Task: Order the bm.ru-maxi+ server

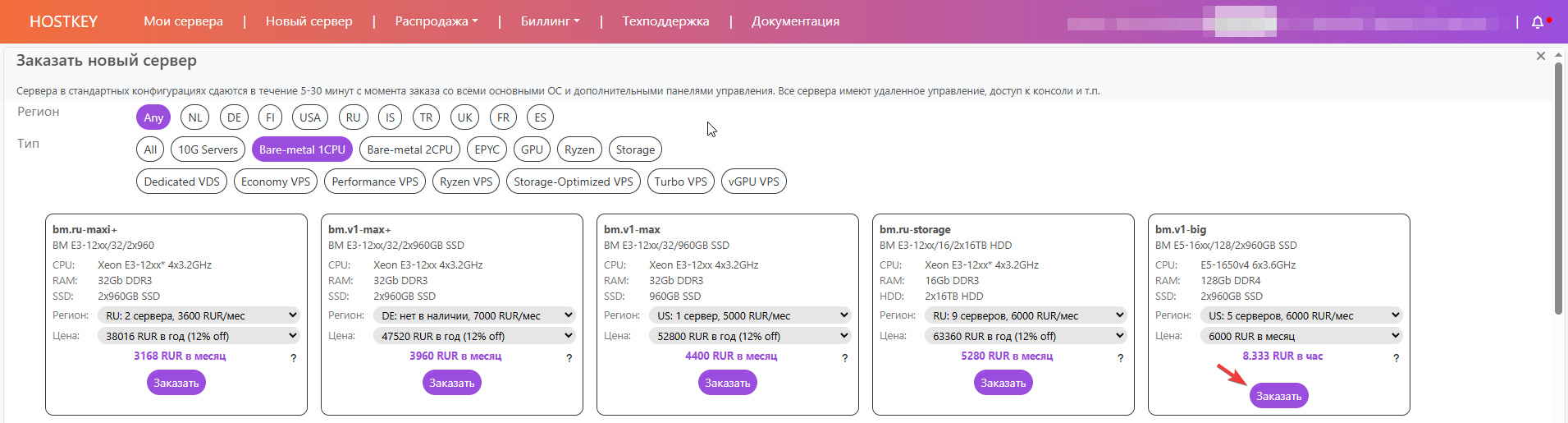Action: [x=176, y=383]
